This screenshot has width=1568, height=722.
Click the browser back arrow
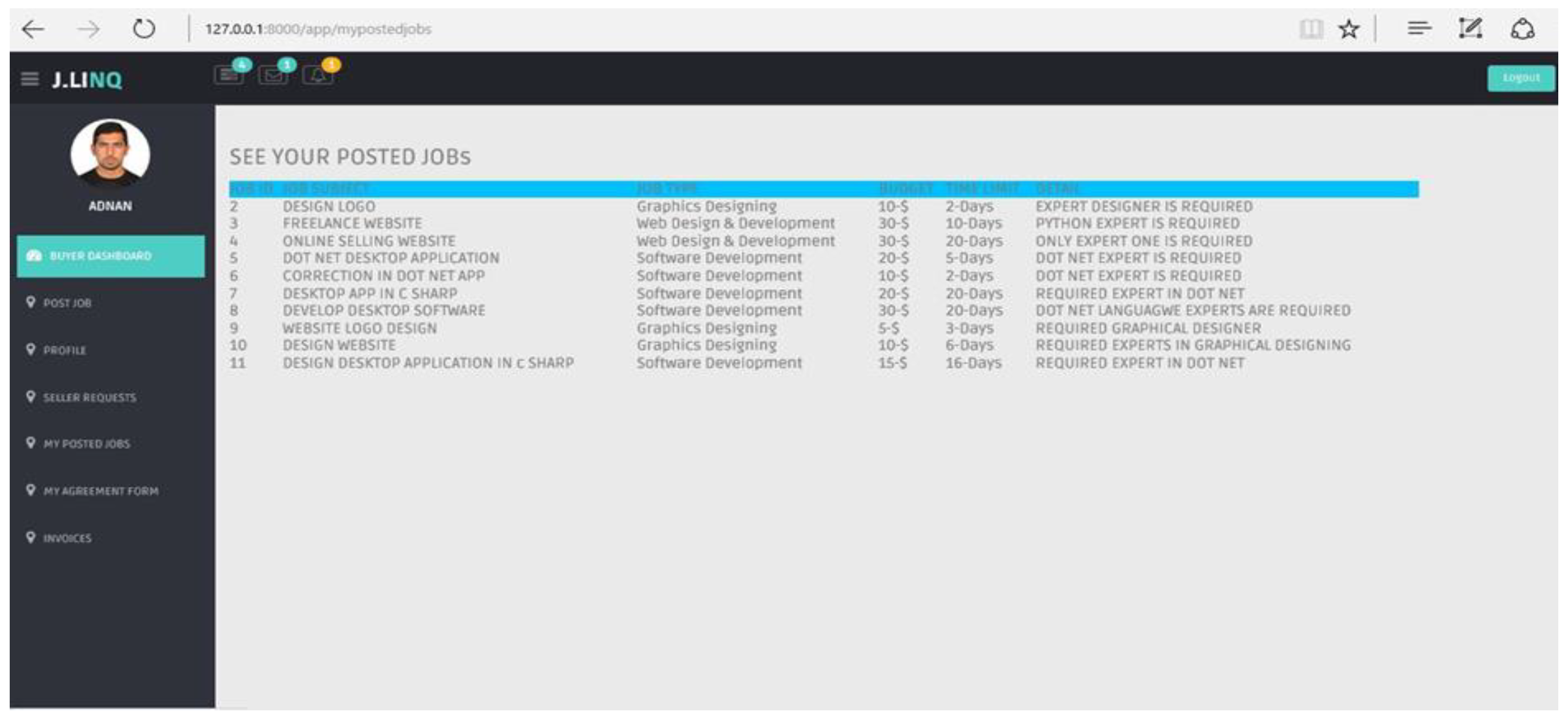(x=33, y=29)
